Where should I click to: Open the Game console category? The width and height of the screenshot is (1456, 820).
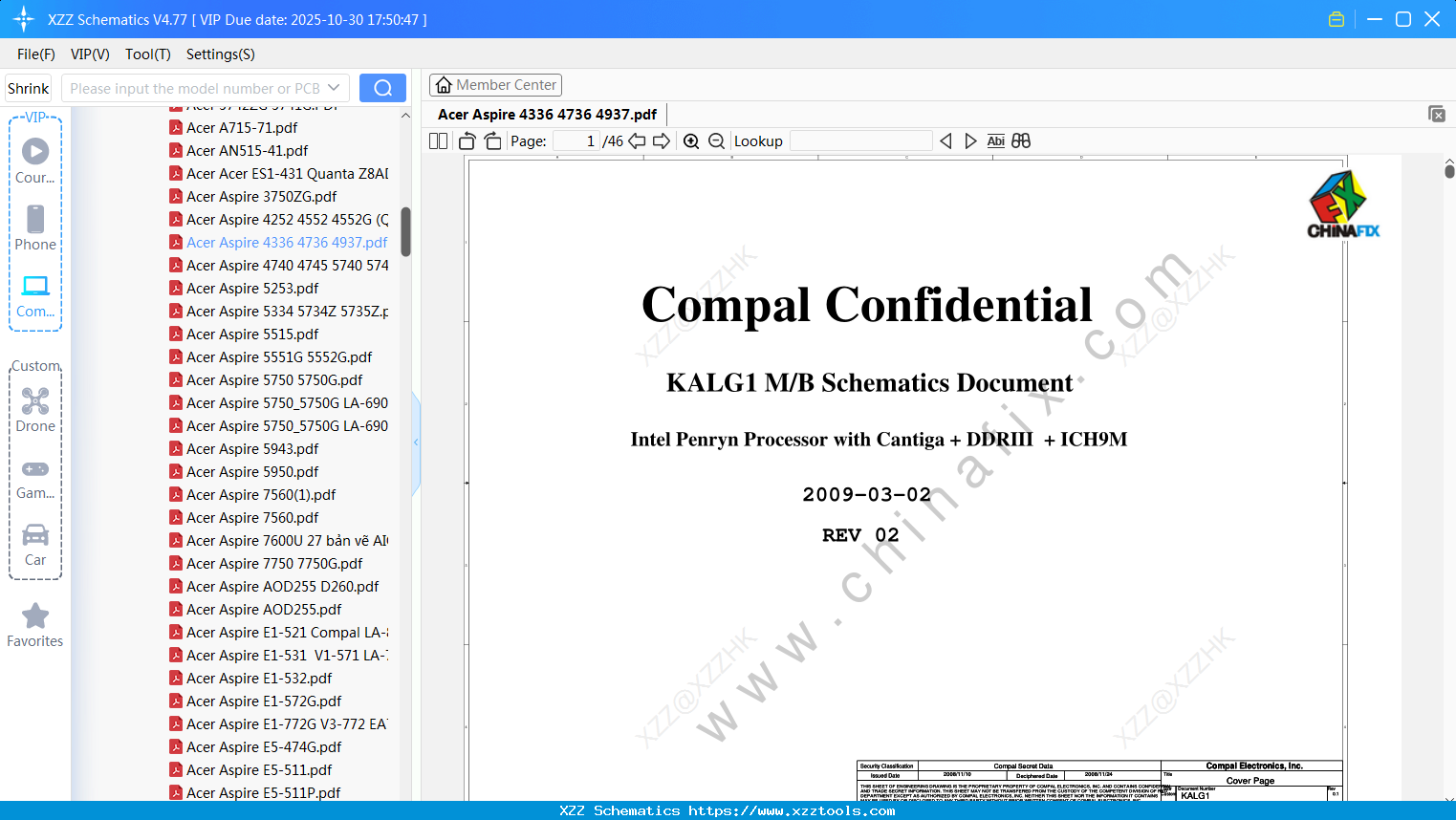pyautogui.click(x=35, y=478)
